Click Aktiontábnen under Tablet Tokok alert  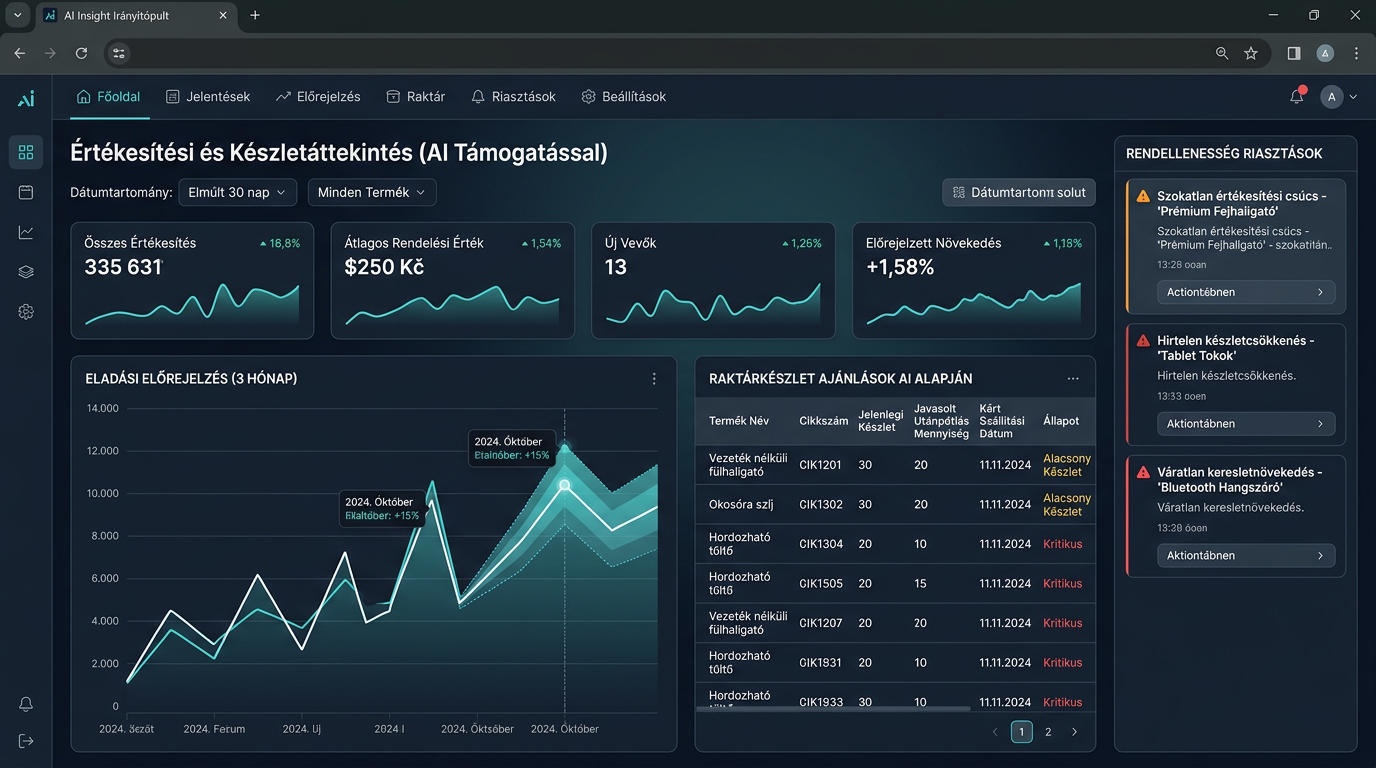[x=1246, y=424]
